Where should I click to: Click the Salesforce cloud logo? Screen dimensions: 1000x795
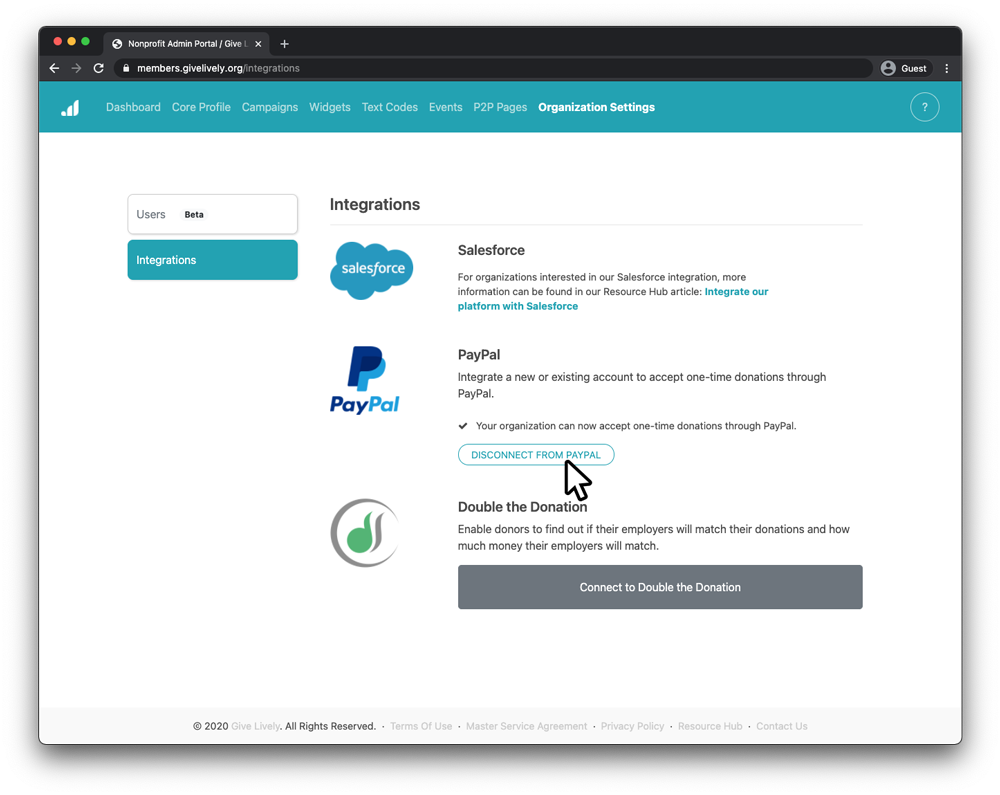pyautogui.click(x=372, y=270)
